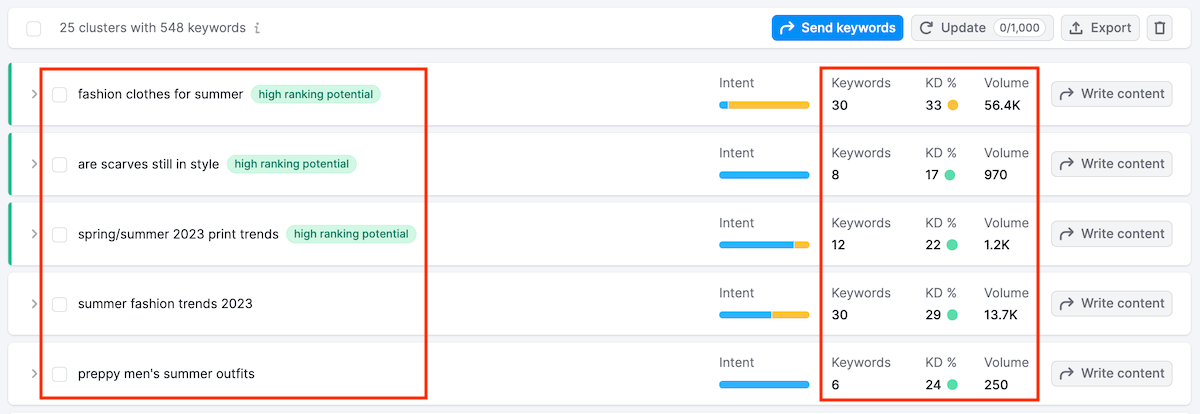Click Write content for are scarves row
Screen dimensions: 1200x414
1111,164
